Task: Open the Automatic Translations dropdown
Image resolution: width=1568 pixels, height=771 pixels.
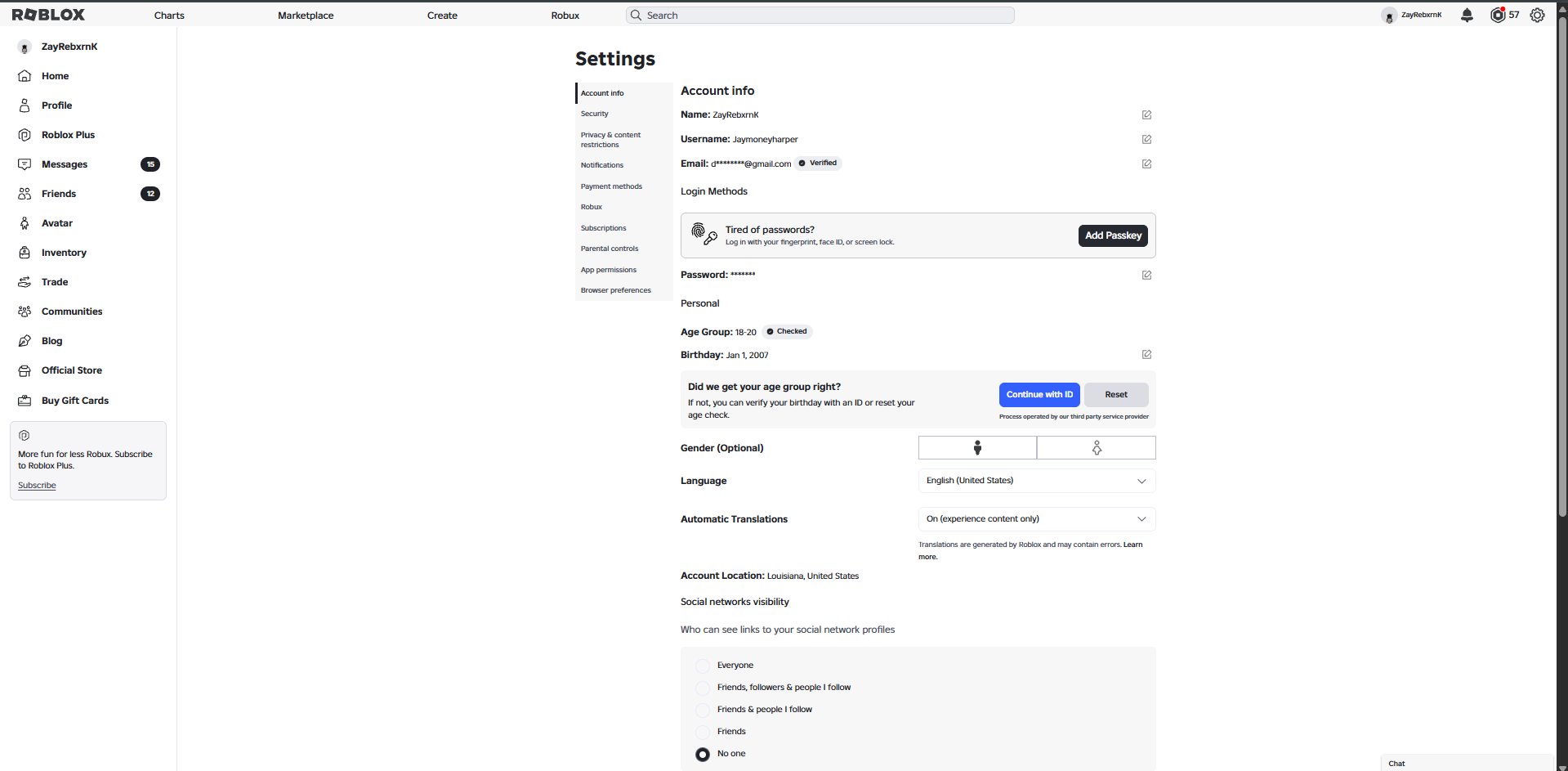Action: (x=1037, y=519)
